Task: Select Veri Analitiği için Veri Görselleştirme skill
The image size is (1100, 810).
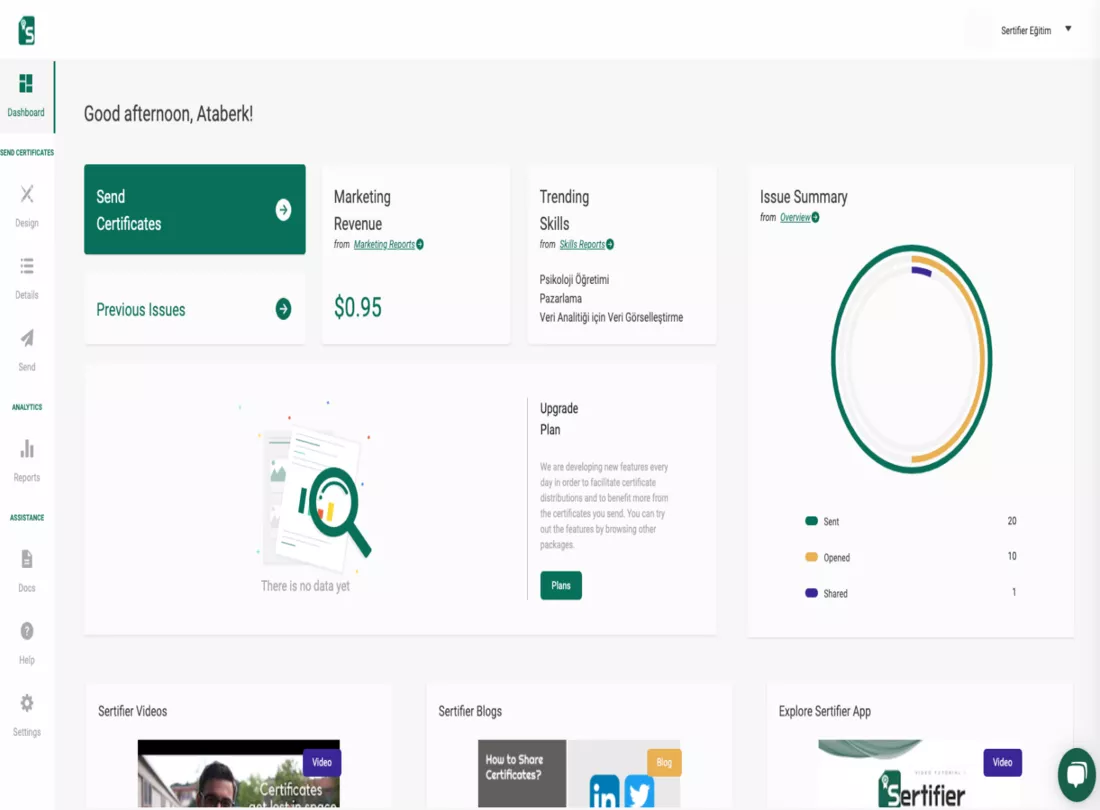Action: [x=611, y=318]
